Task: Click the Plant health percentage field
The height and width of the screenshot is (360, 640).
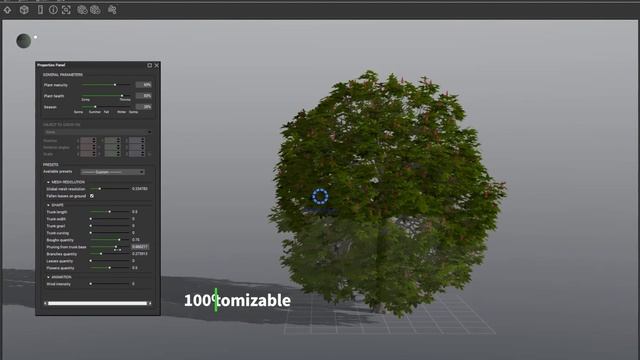Action: tap(144, 96)
